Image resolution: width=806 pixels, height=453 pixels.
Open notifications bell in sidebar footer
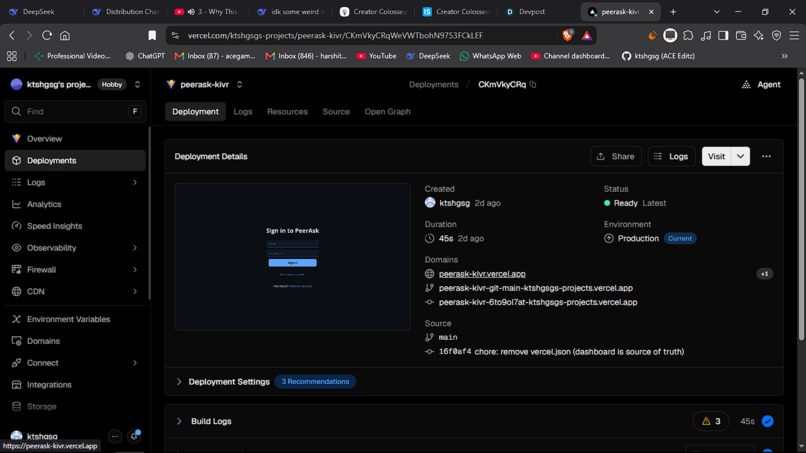(x=134, y=436)
